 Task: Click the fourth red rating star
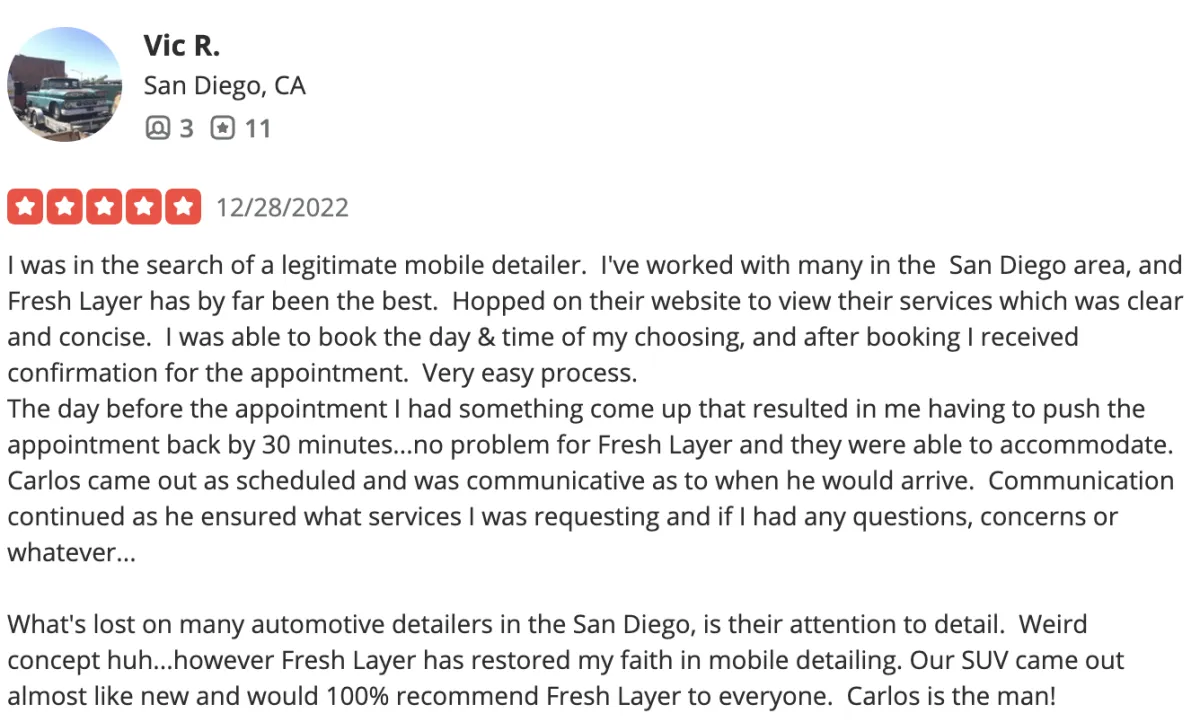click(x=143, y=208)
